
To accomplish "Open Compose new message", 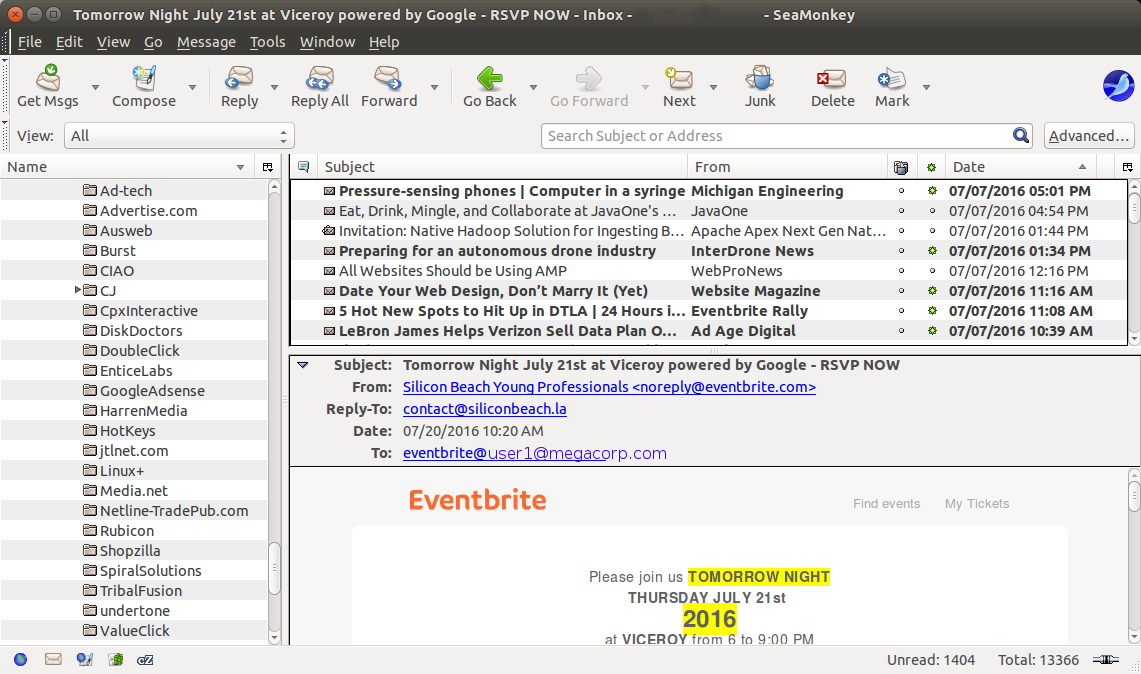I will click(x=143, y=85).
